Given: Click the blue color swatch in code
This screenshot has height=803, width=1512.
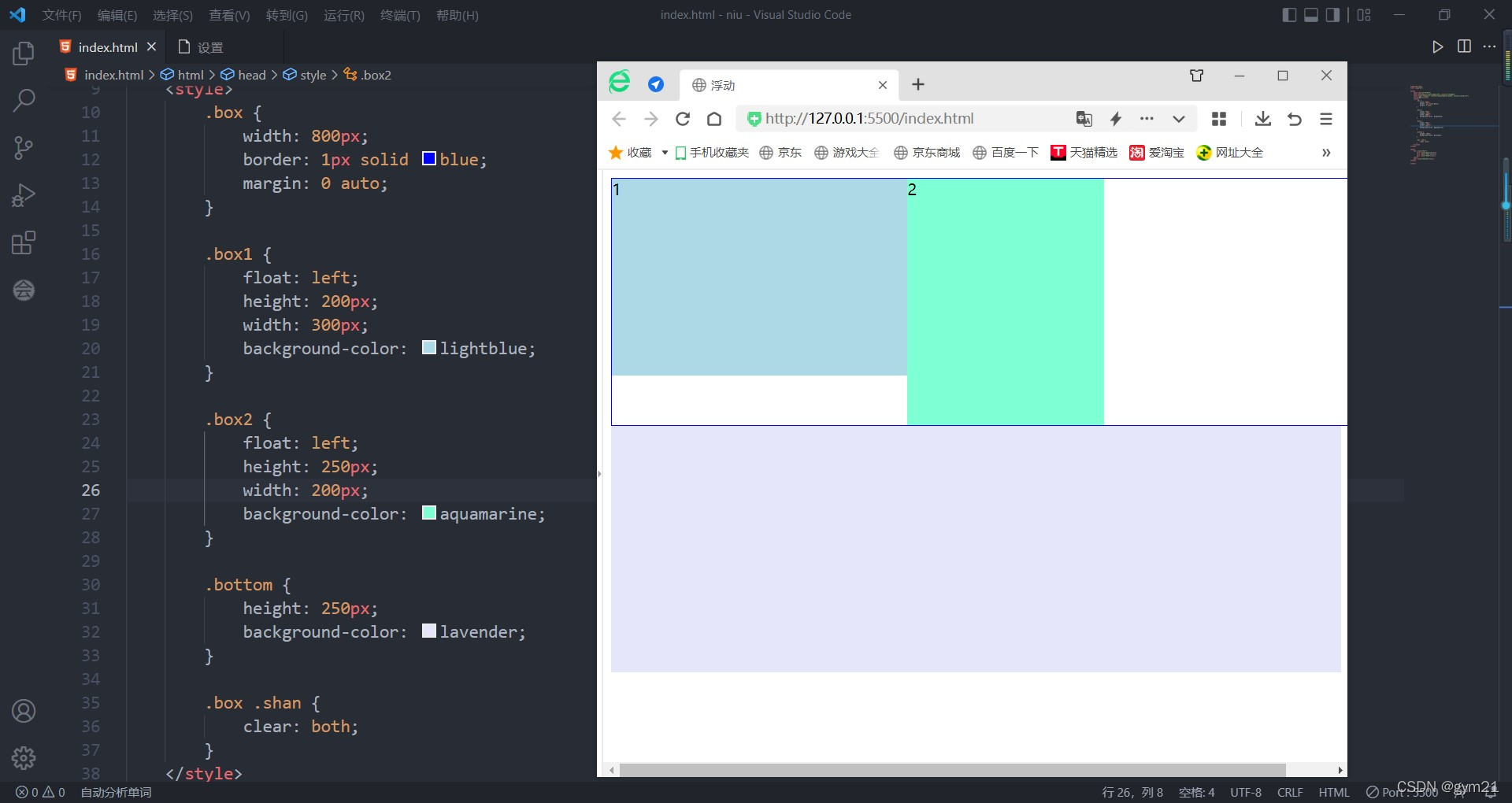Looking at the screenshot, I should [429, 158].
